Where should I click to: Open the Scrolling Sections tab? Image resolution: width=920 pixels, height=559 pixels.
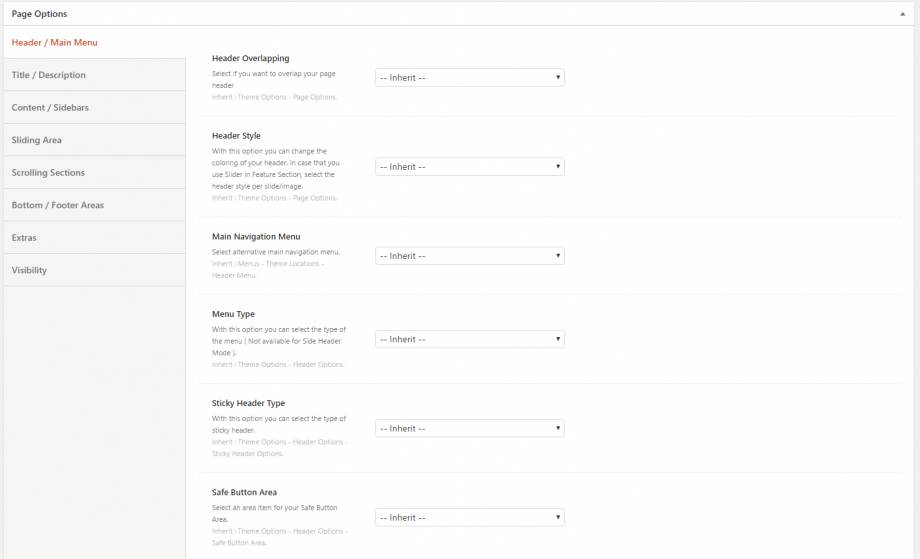(48, 173)
